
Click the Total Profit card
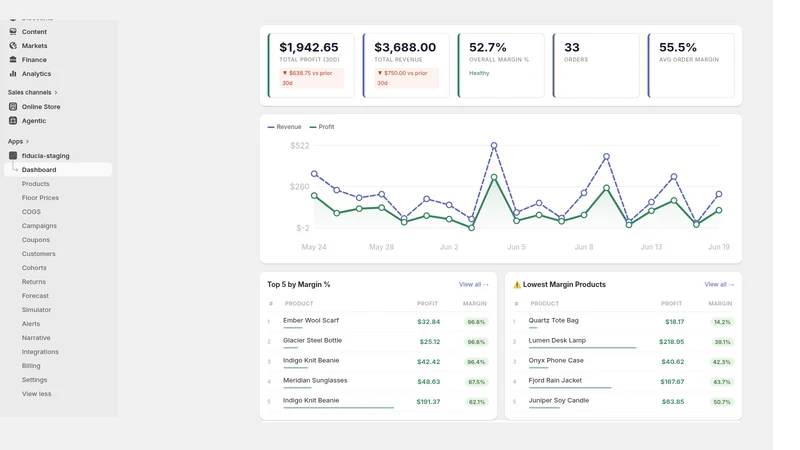pyautogui.click(x=311, y=65)
